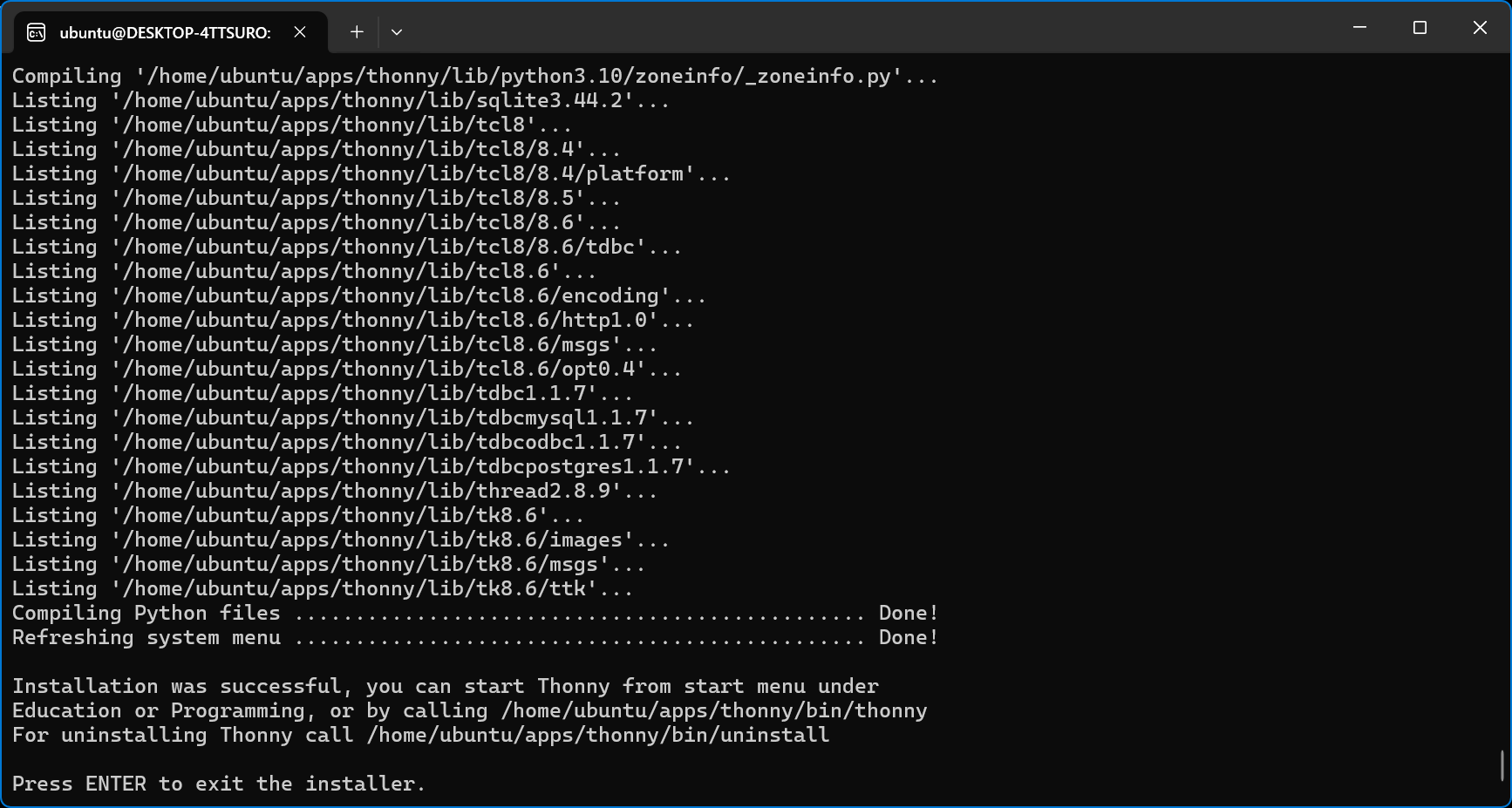Click the Listing lib/tcl8.6/encoding line
Viewport: 1512px width, 808px height.
click(359, 295)
